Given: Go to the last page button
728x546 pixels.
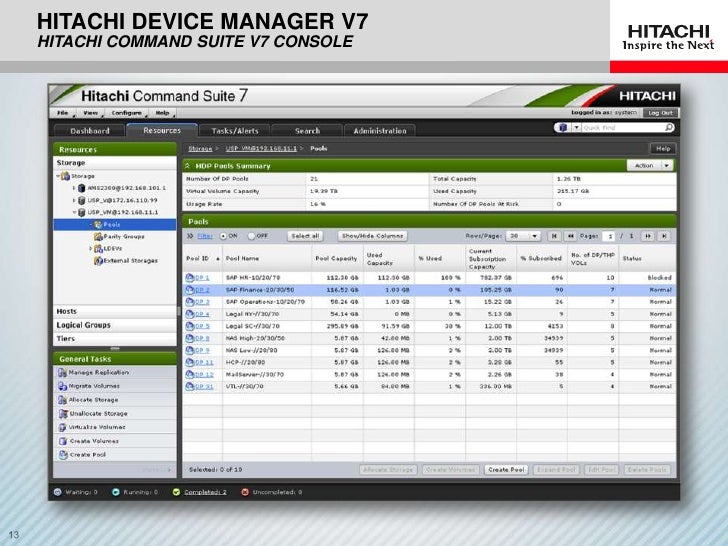Looking at the screenshot, I should tap(664, 236).
